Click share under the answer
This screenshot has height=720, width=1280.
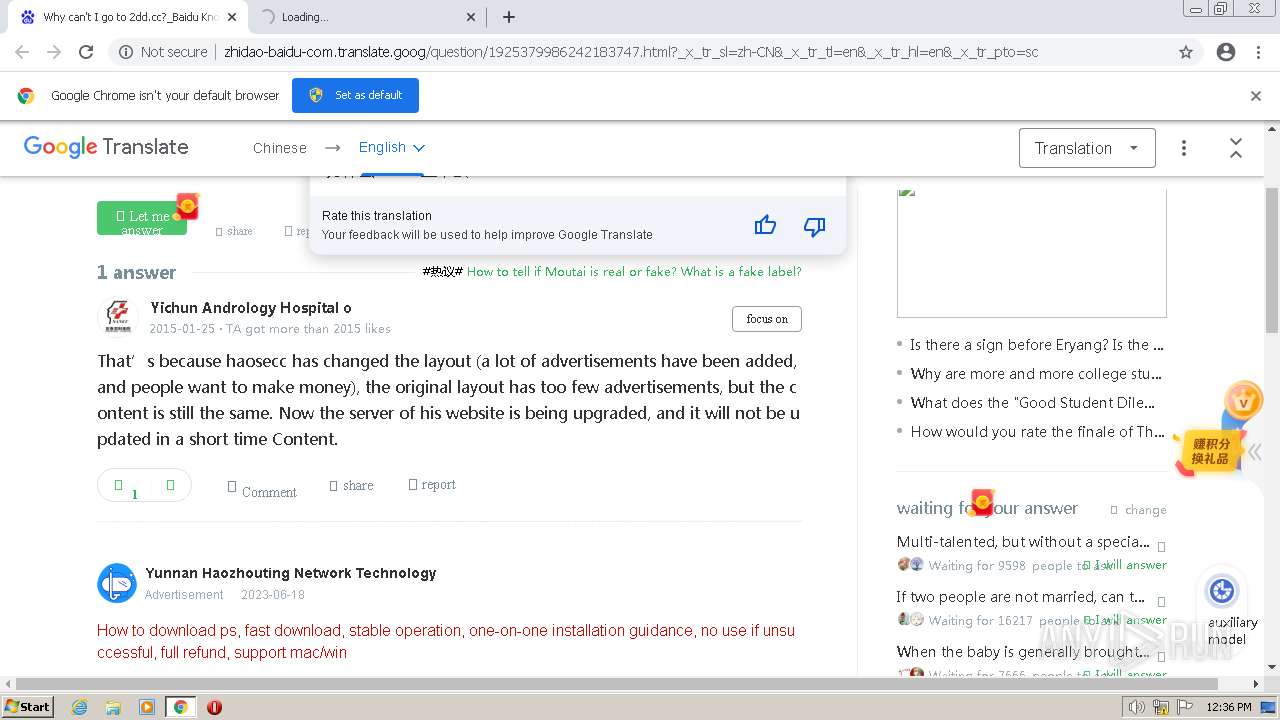[351, 486]
